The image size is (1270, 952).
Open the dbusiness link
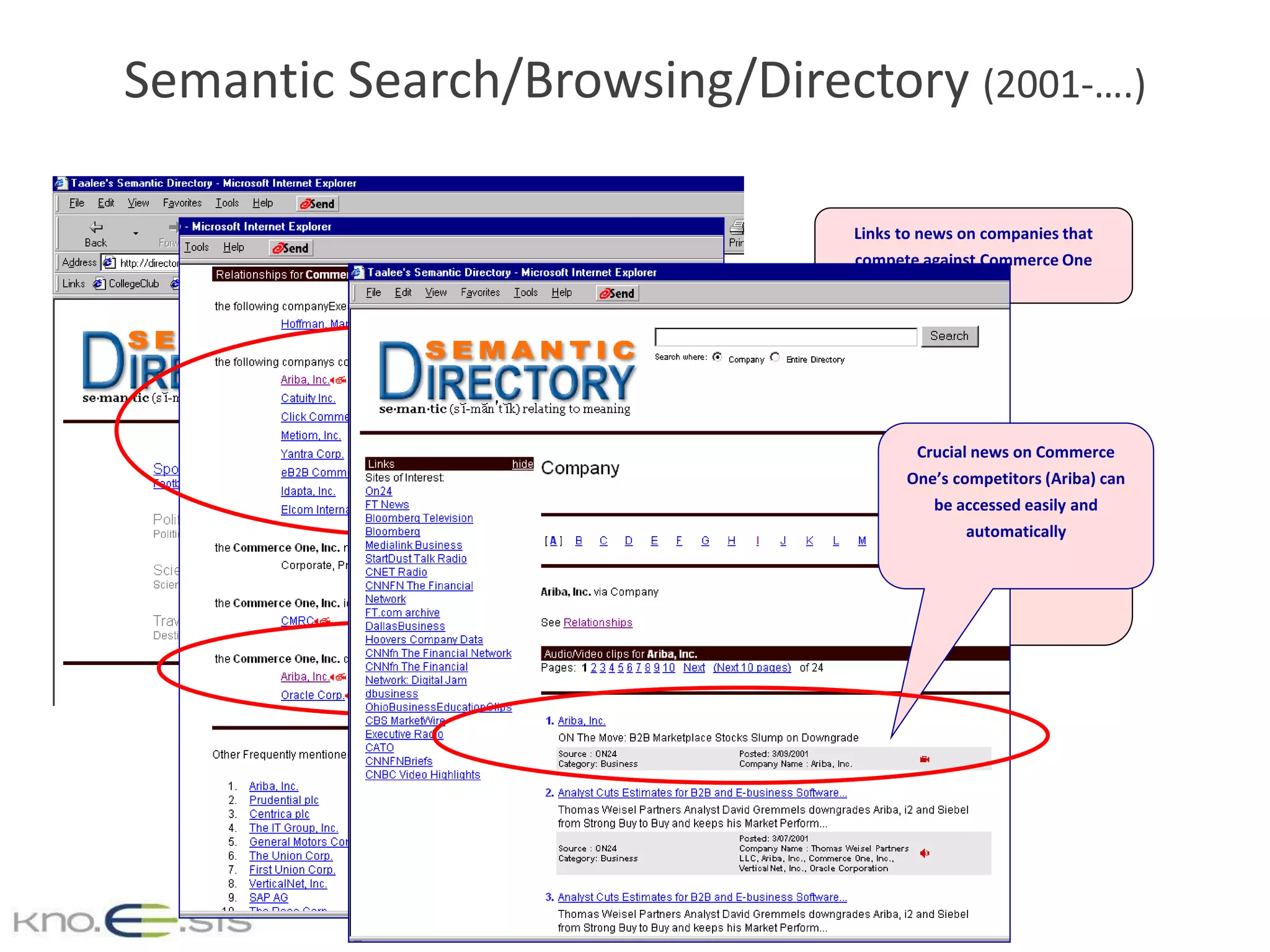click(391, 694)
